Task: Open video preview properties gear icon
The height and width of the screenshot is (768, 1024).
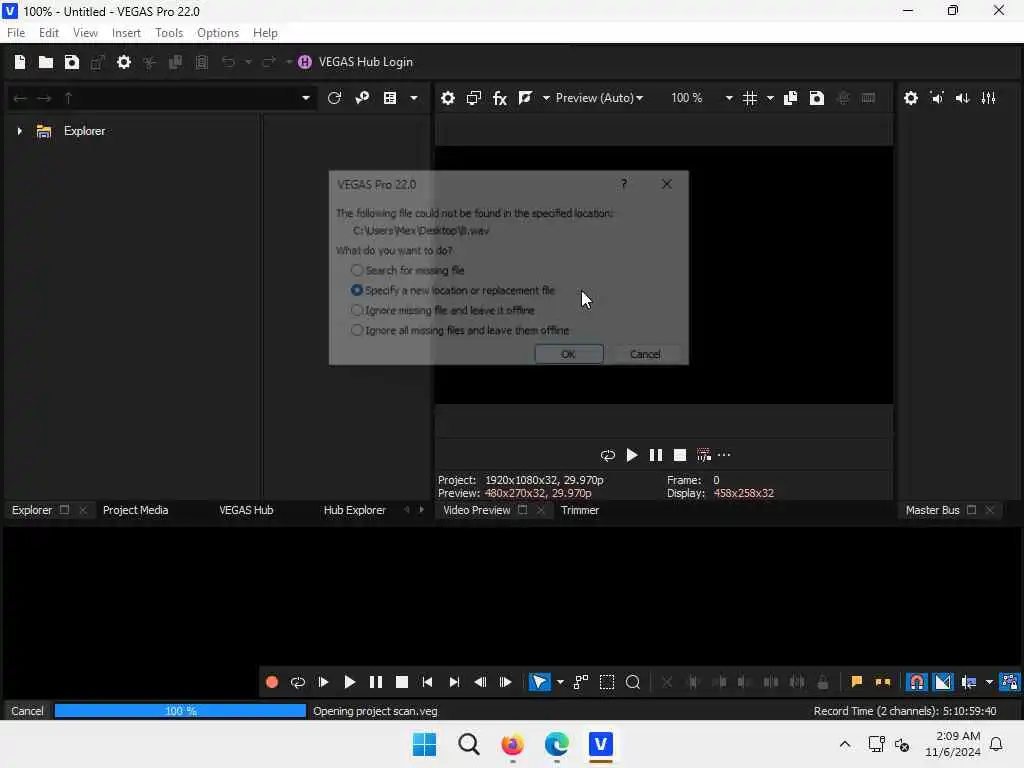Action: [447, 98]
